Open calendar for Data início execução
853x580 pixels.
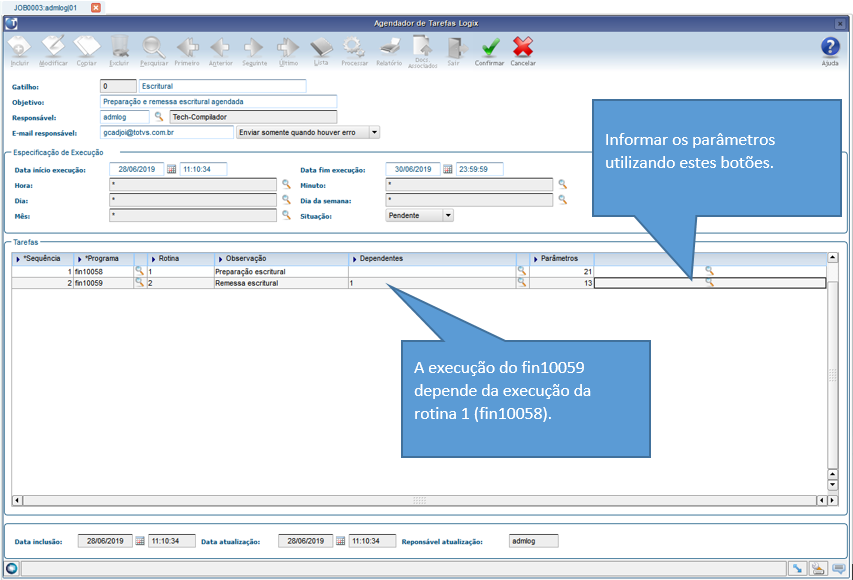point(171,169)
